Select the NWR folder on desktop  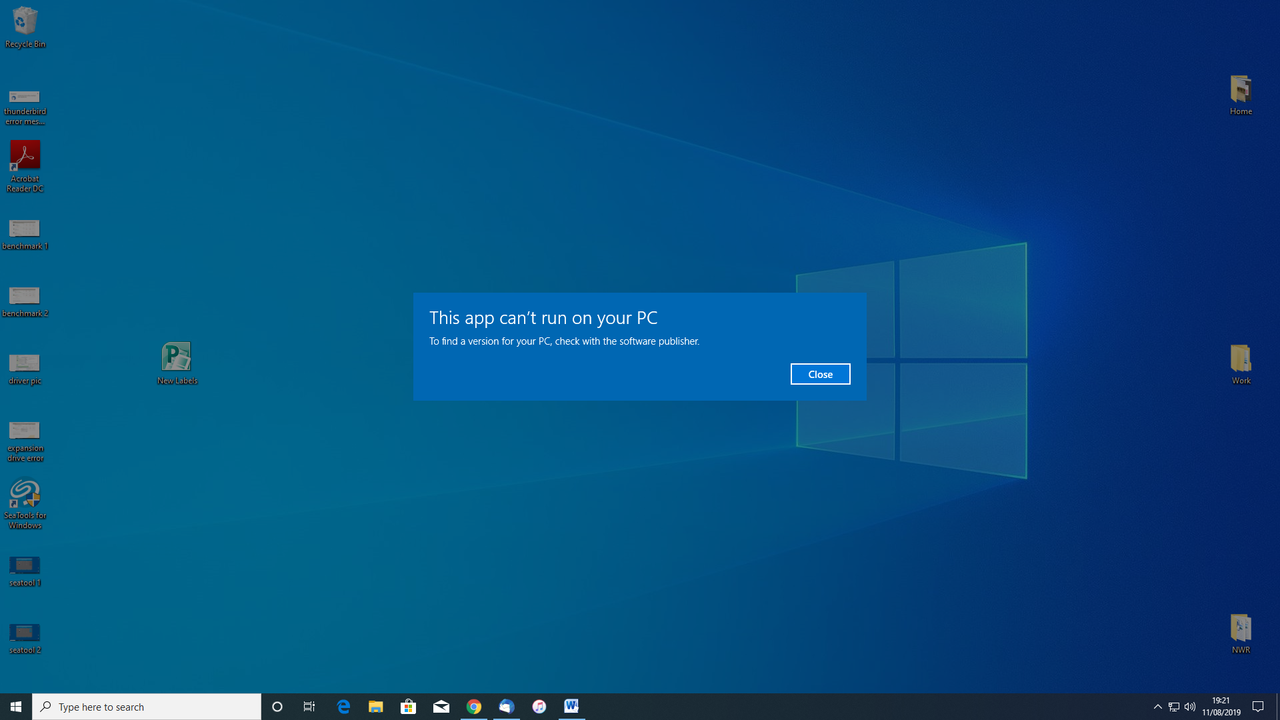(x=1241, y=633)
